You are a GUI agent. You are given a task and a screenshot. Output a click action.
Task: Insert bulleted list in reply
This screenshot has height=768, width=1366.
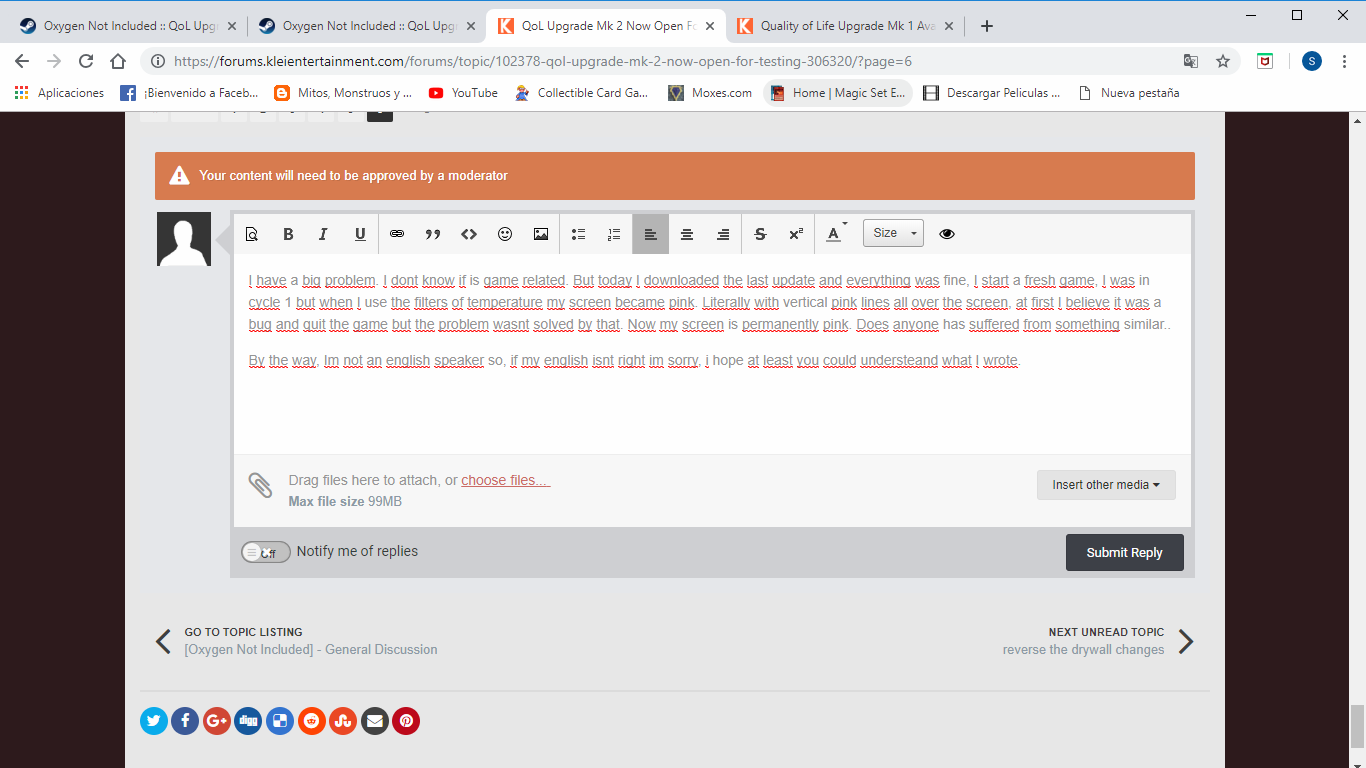tap(578, 234)
